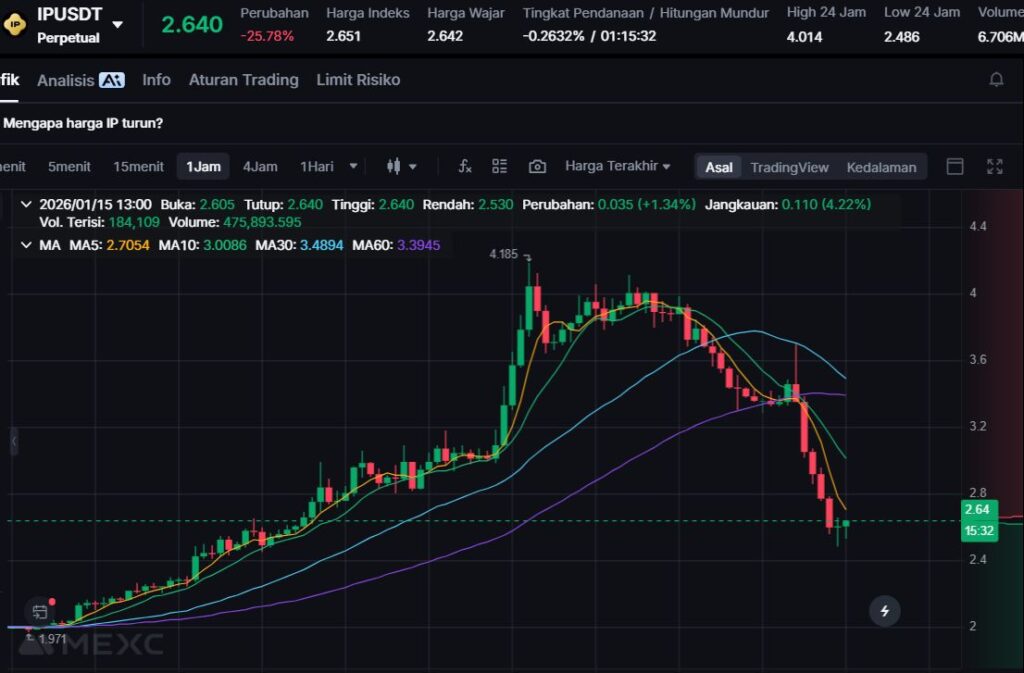Open the Limit Risiko tab
The width and height of the screenshot is (1024, 673).
point(358,80)
